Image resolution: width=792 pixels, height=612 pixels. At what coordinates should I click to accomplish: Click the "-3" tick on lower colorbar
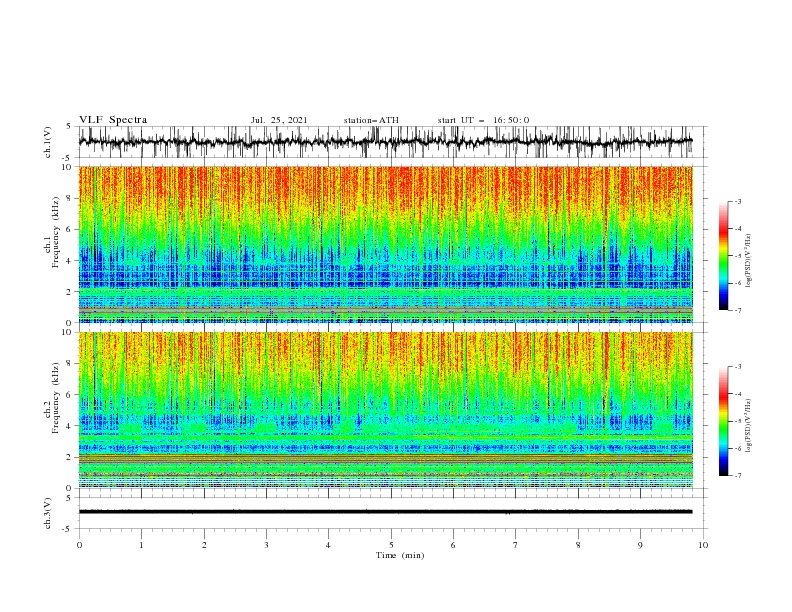click(737, 367)
